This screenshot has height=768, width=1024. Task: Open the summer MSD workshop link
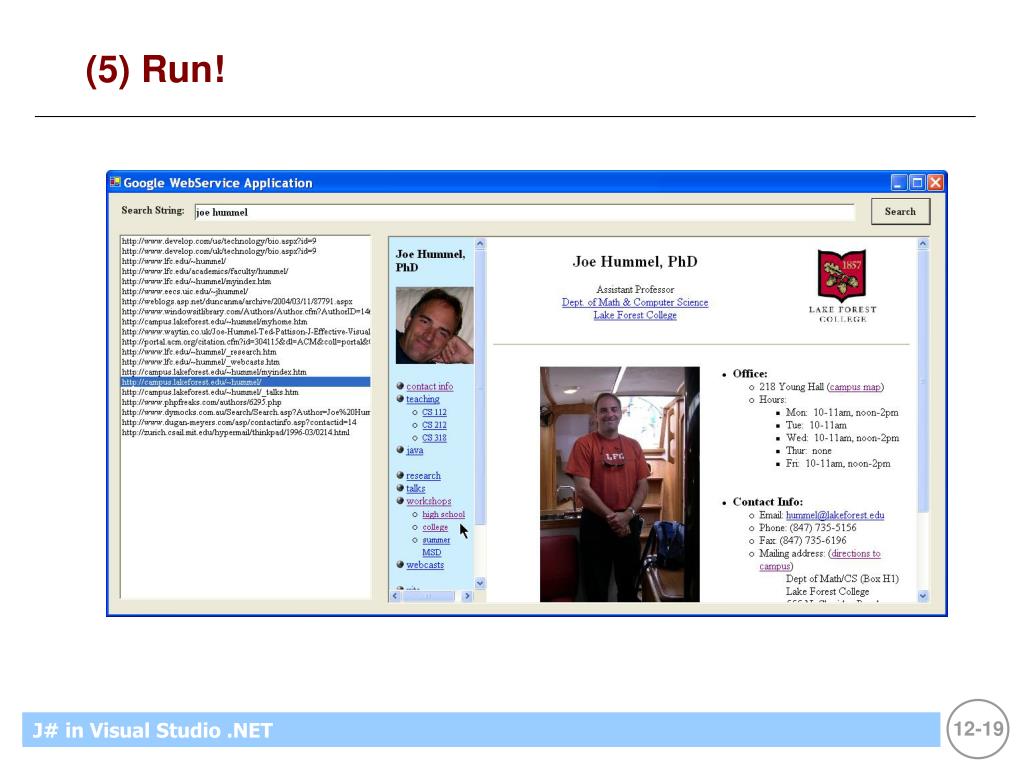click(x=436, y=546)
